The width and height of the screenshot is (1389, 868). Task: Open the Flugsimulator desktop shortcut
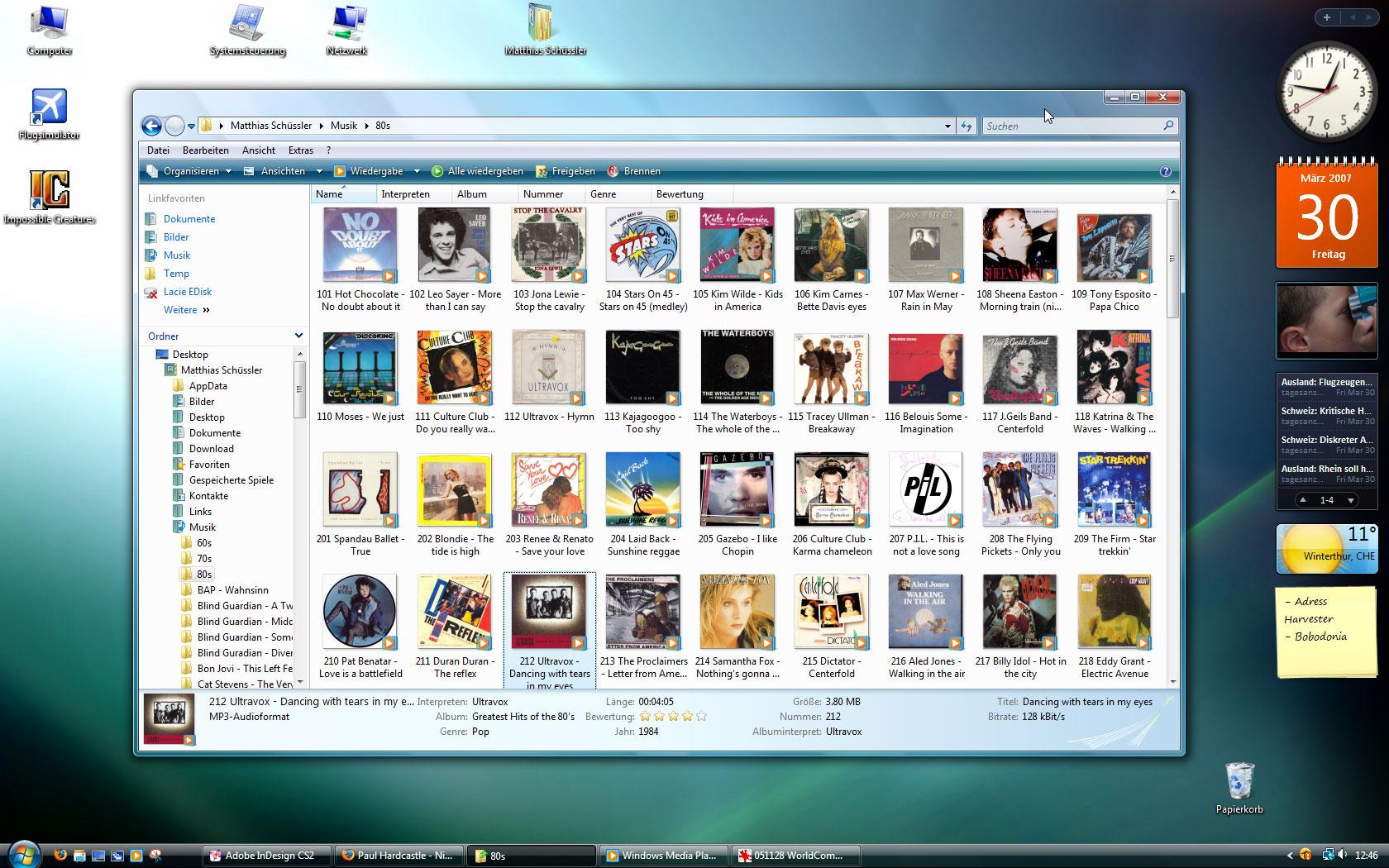coord(49,108)
